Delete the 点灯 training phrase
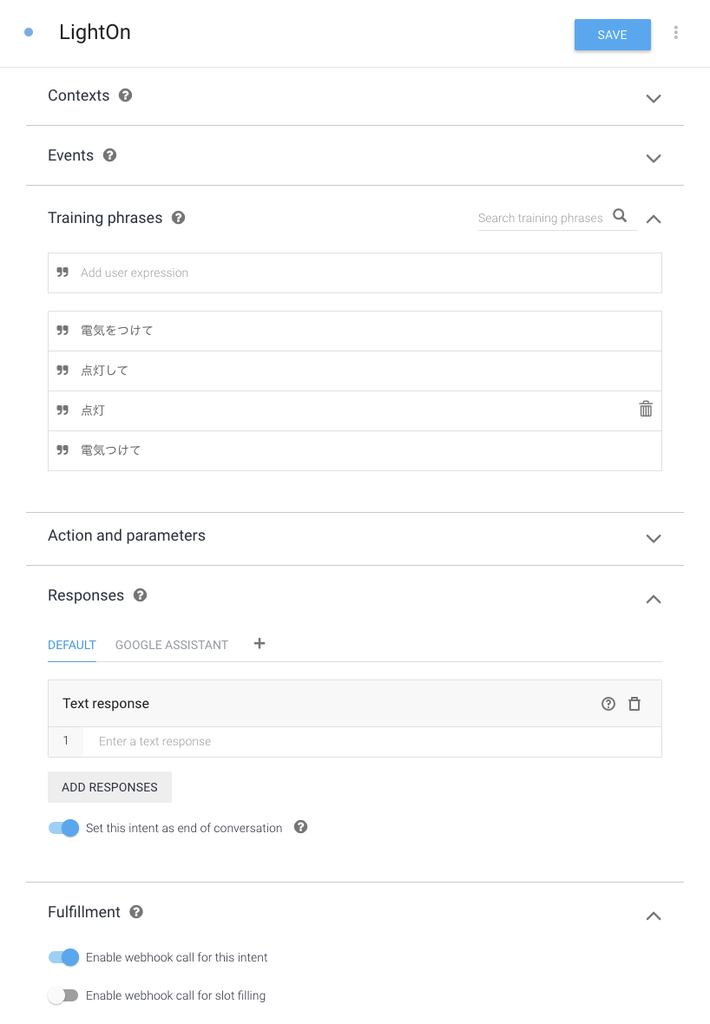 (x=646, y=409)
